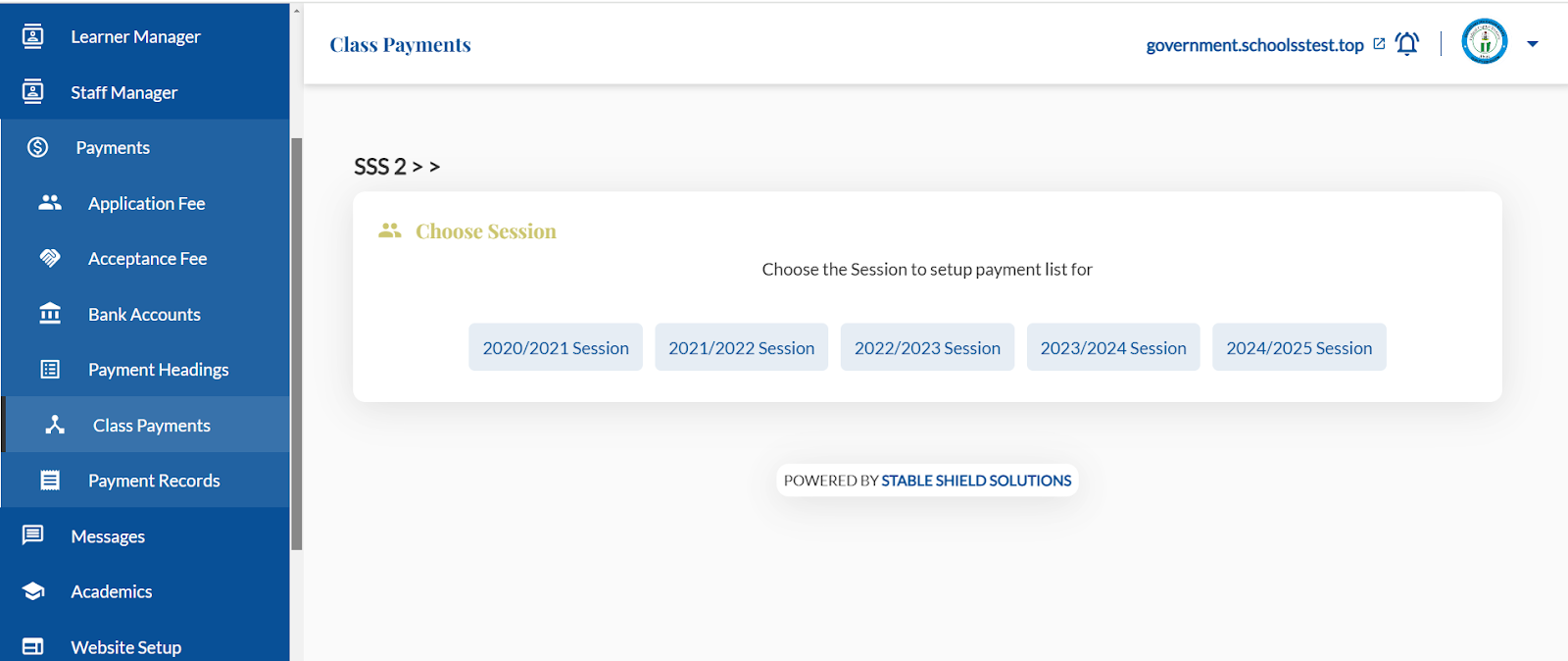Open Learner Manager in the sidebar

pyautogui.click(x=145, y=36)
